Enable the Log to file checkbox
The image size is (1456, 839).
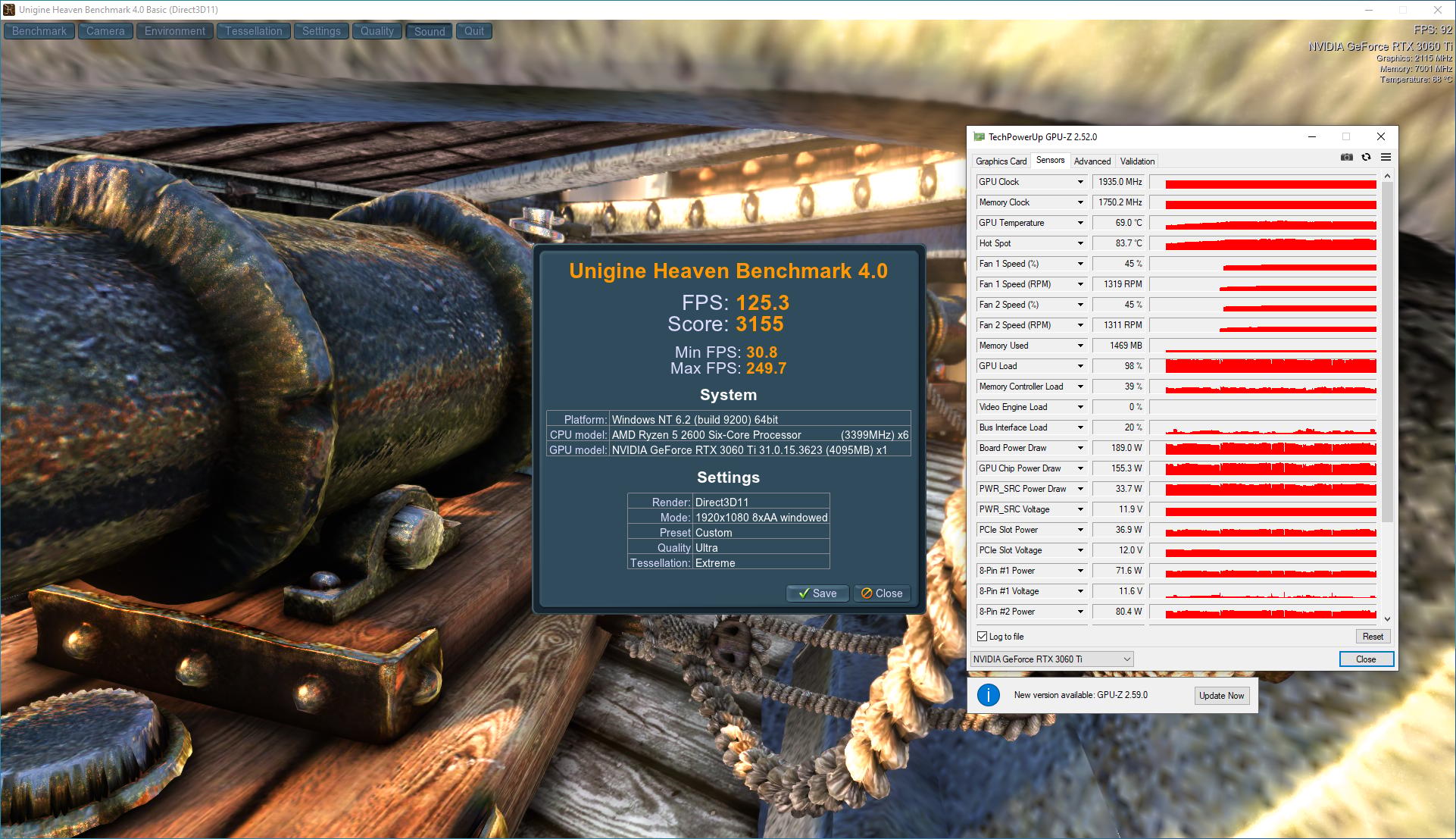(982, 637)
